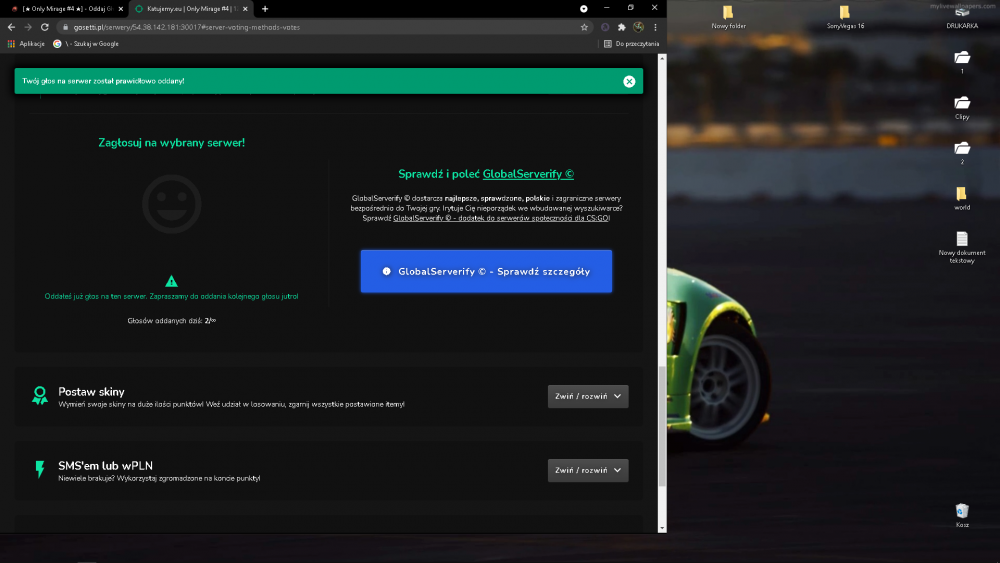This screenshot has width=1000, height=563.
Task: Select the desktop folder named 1
Action: click(x=962, y=62)
